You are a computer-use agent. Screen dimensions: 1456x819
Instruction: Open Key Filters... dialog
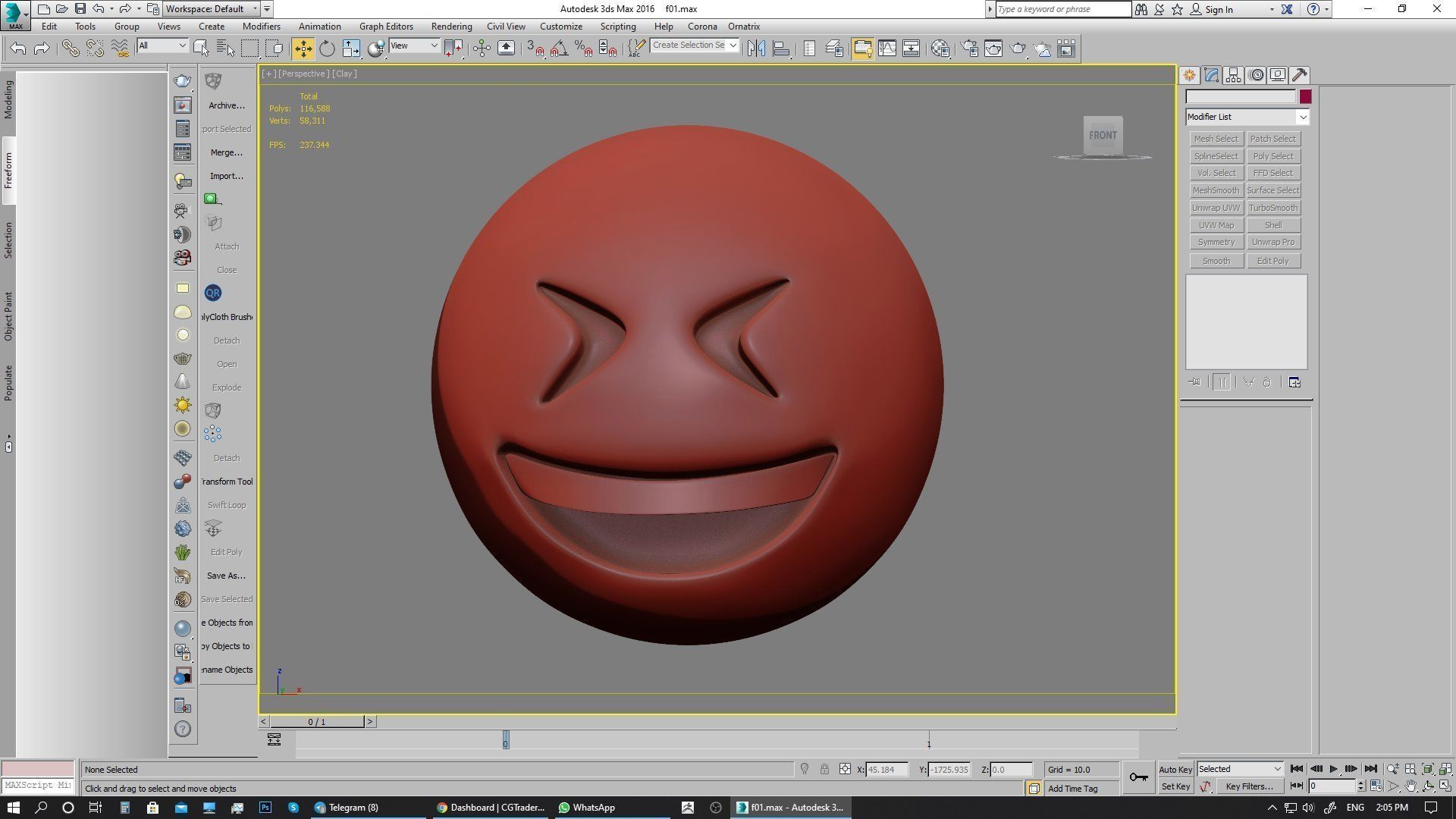1249,786
